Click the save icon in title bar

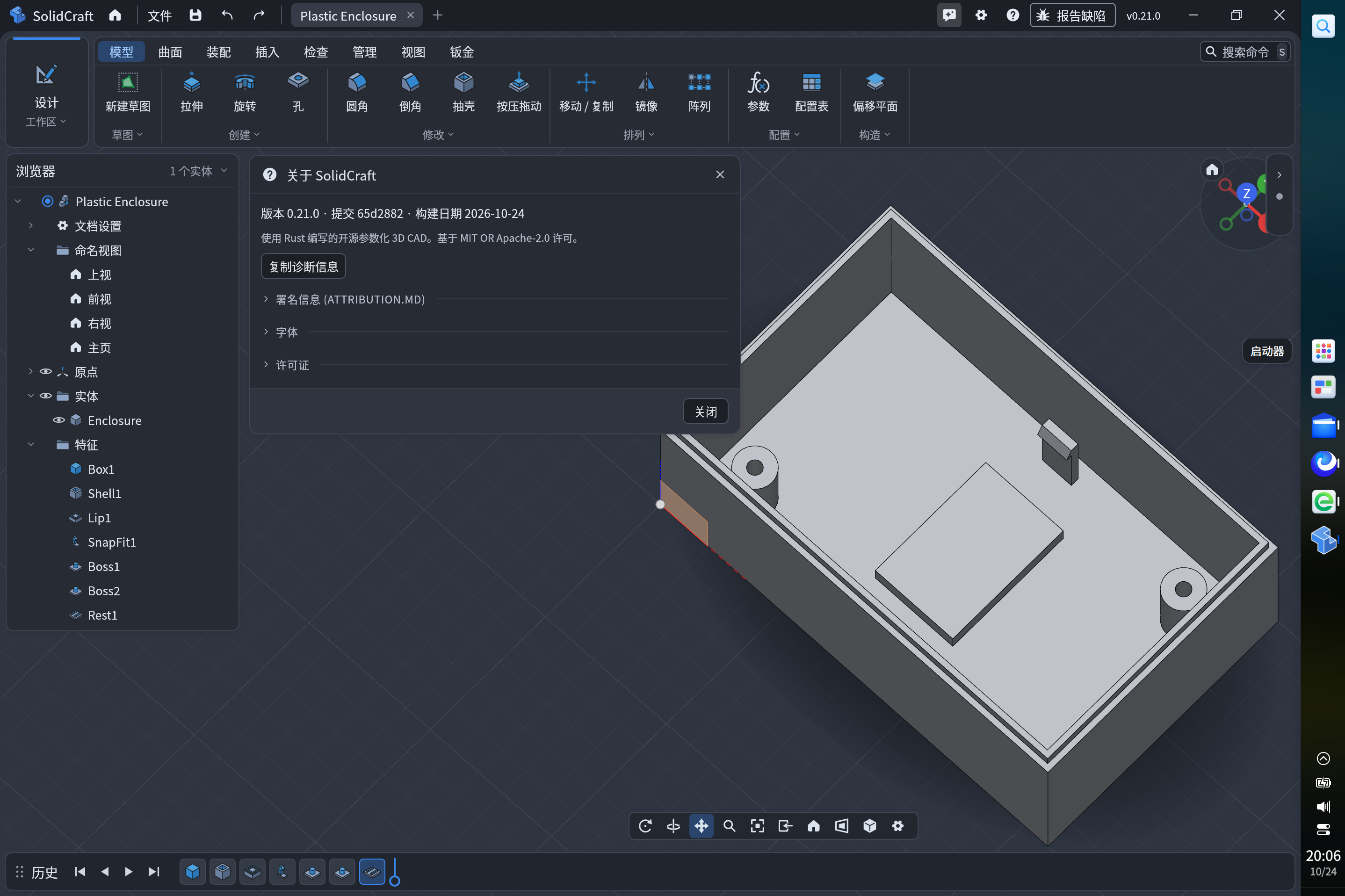coord(195,15)
